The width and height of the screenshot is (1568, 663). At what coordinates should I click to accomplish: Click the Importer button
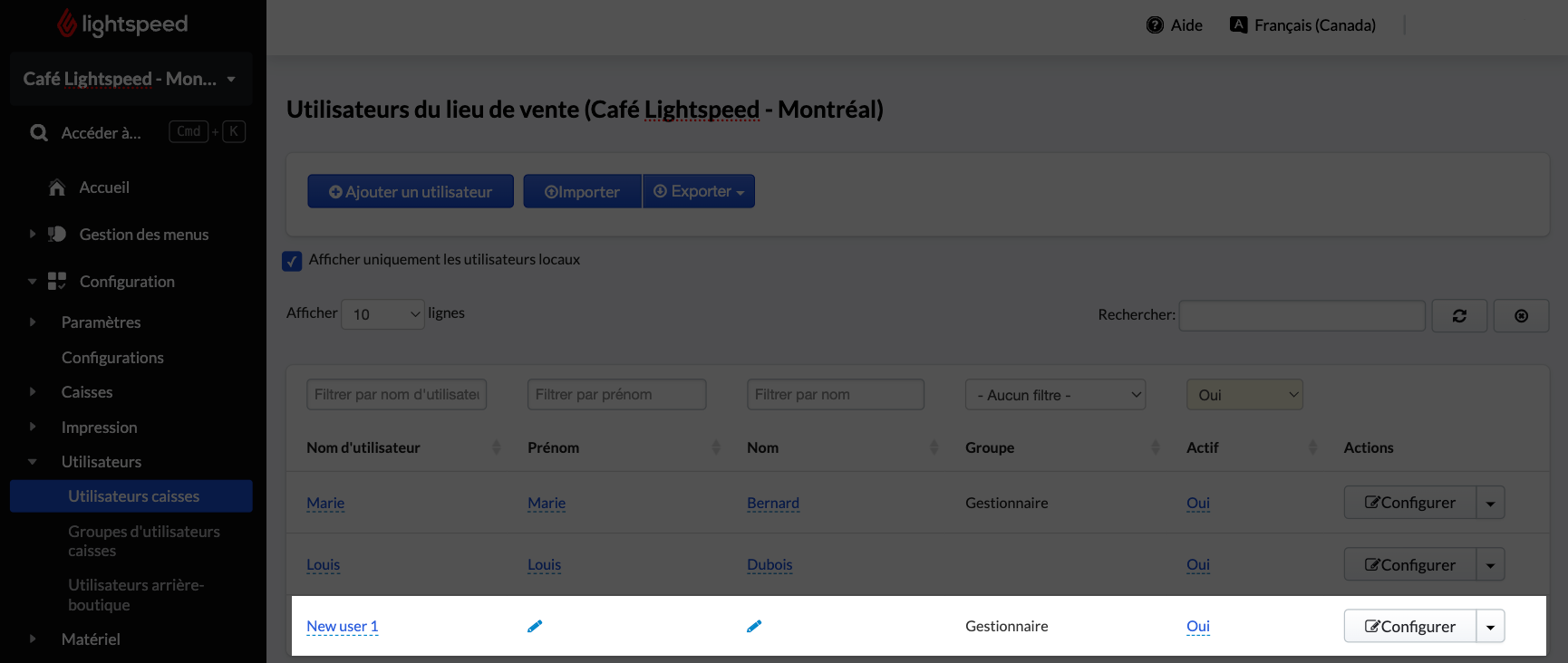[582, 191]
